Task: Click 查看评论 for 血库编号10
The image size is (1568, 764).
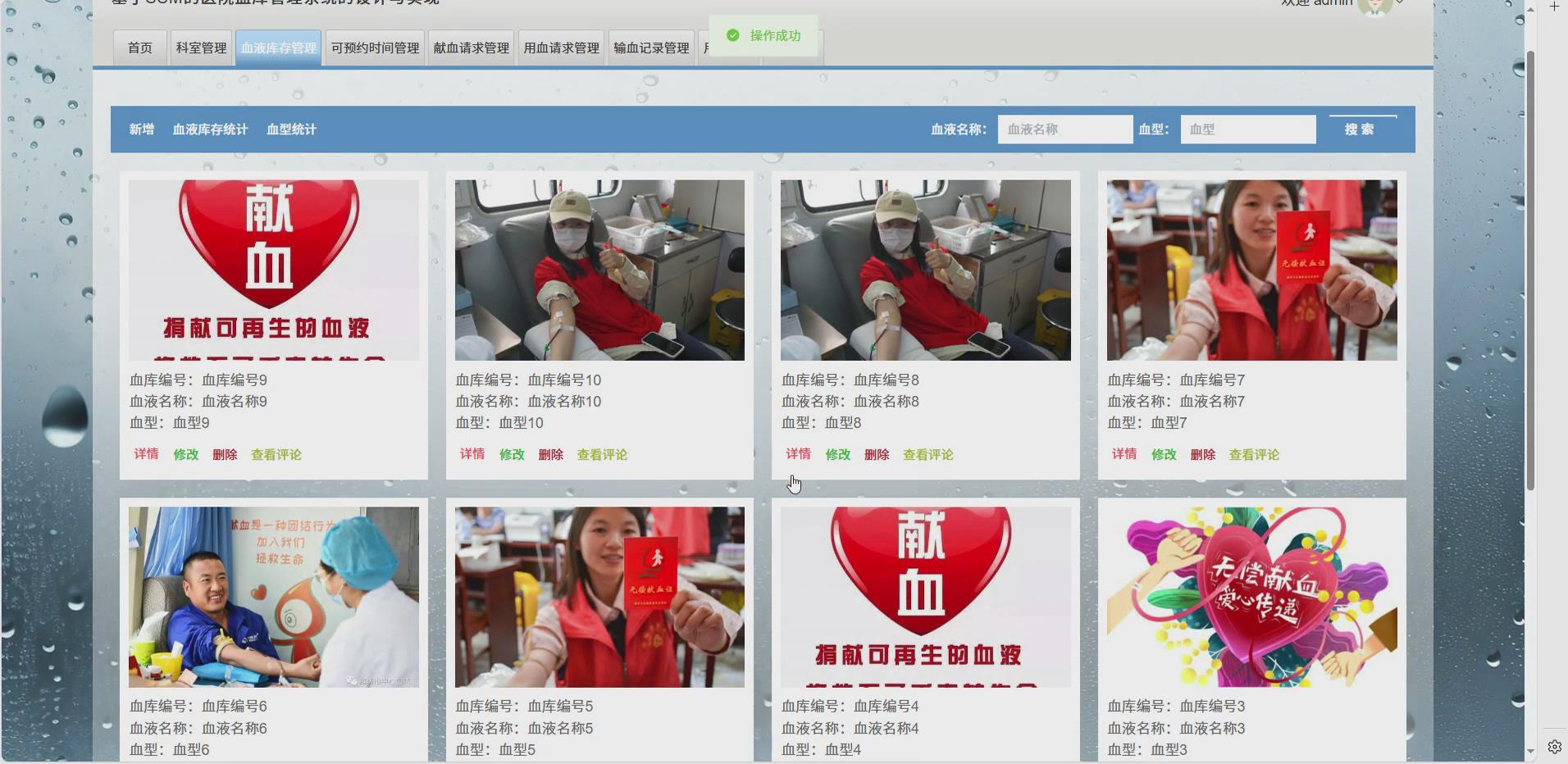Action: point(602,454)
